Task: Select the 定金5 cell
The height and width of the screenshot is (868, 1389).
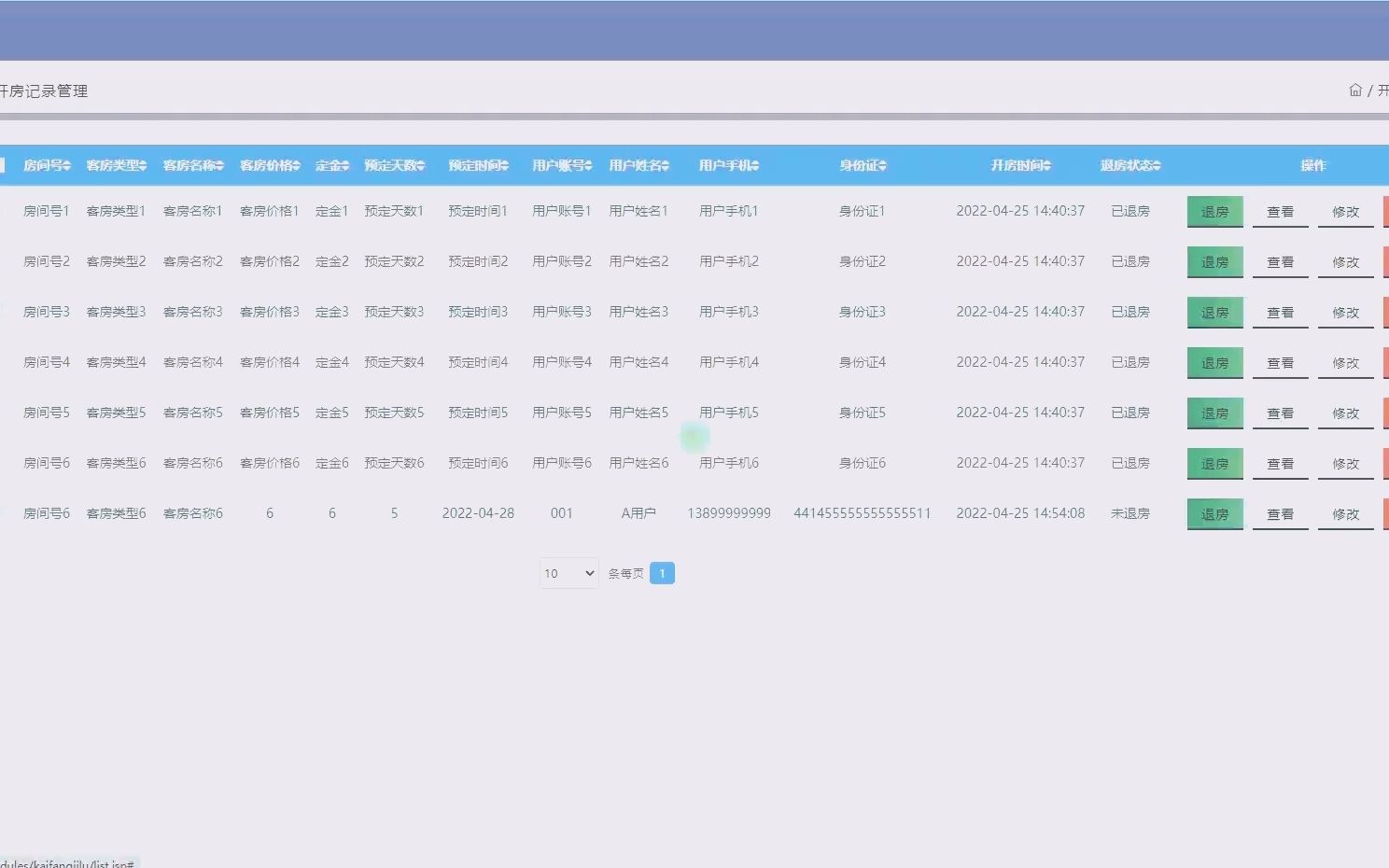Action: tap(331, 413)
